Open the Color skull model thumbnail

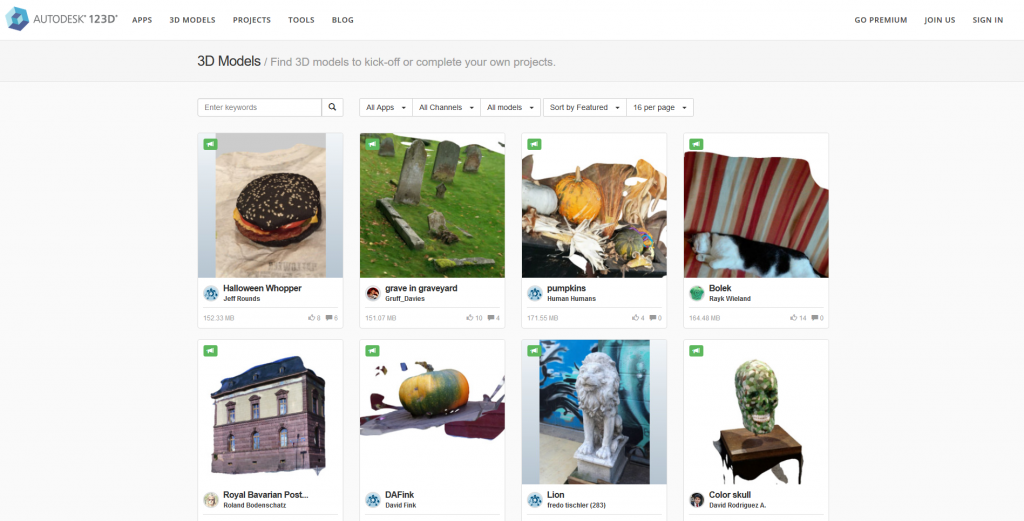[756, 411]
